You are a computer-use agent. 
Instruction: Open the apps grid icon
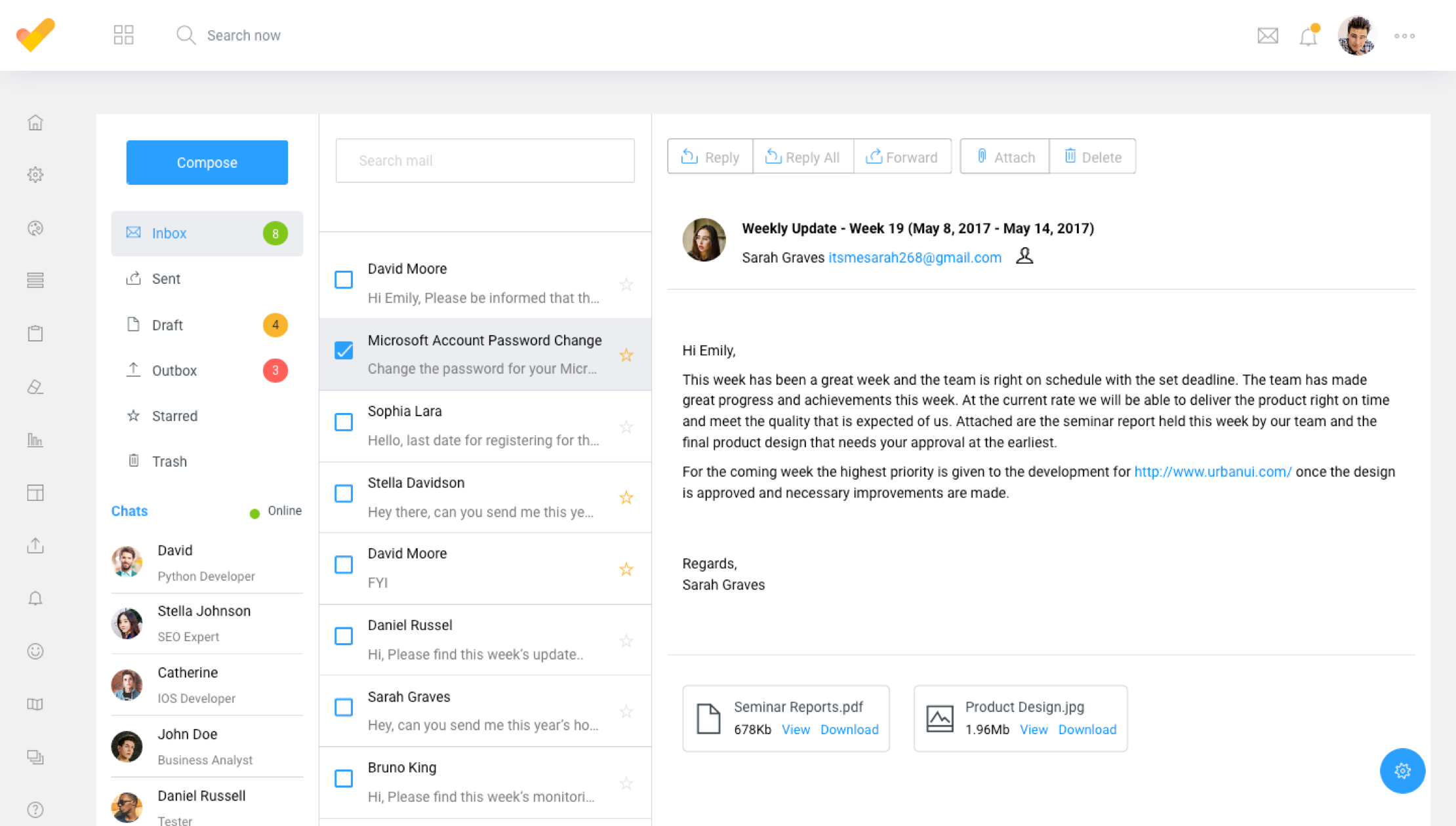(123, 35)
